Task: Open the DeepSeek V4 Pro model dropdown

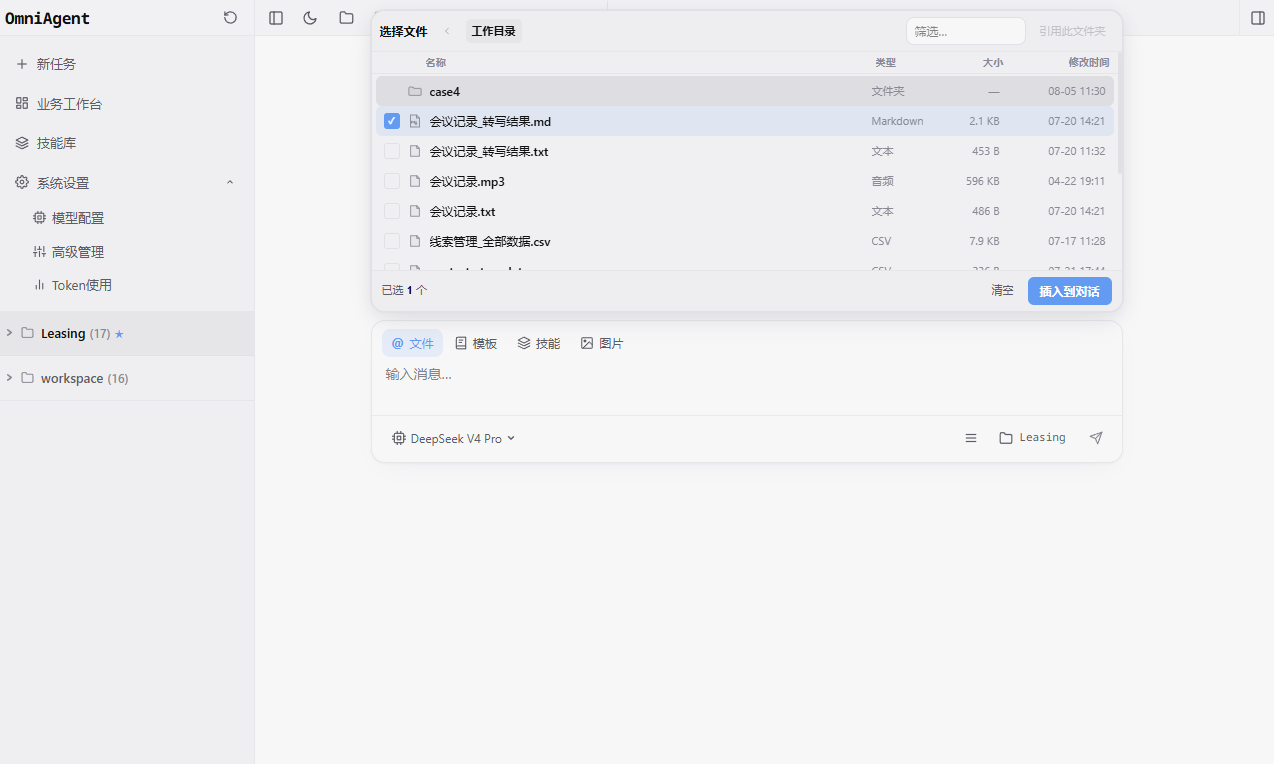Action: tap(454, 438)
